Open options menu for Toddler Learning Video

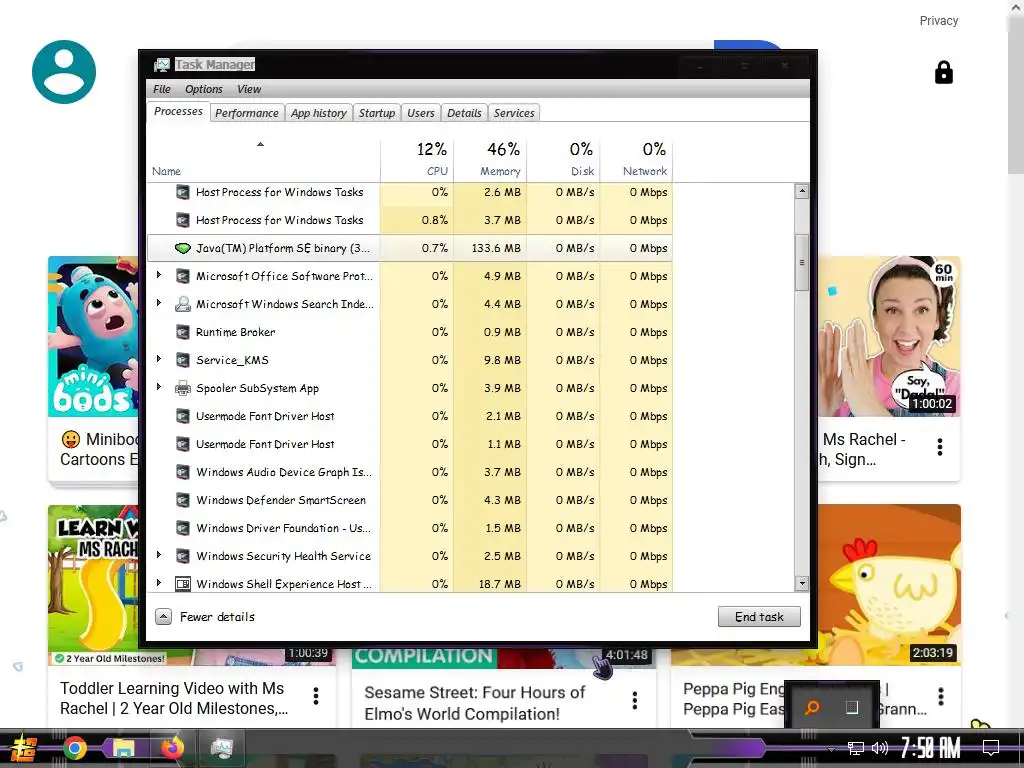click(x=315, y=696)
